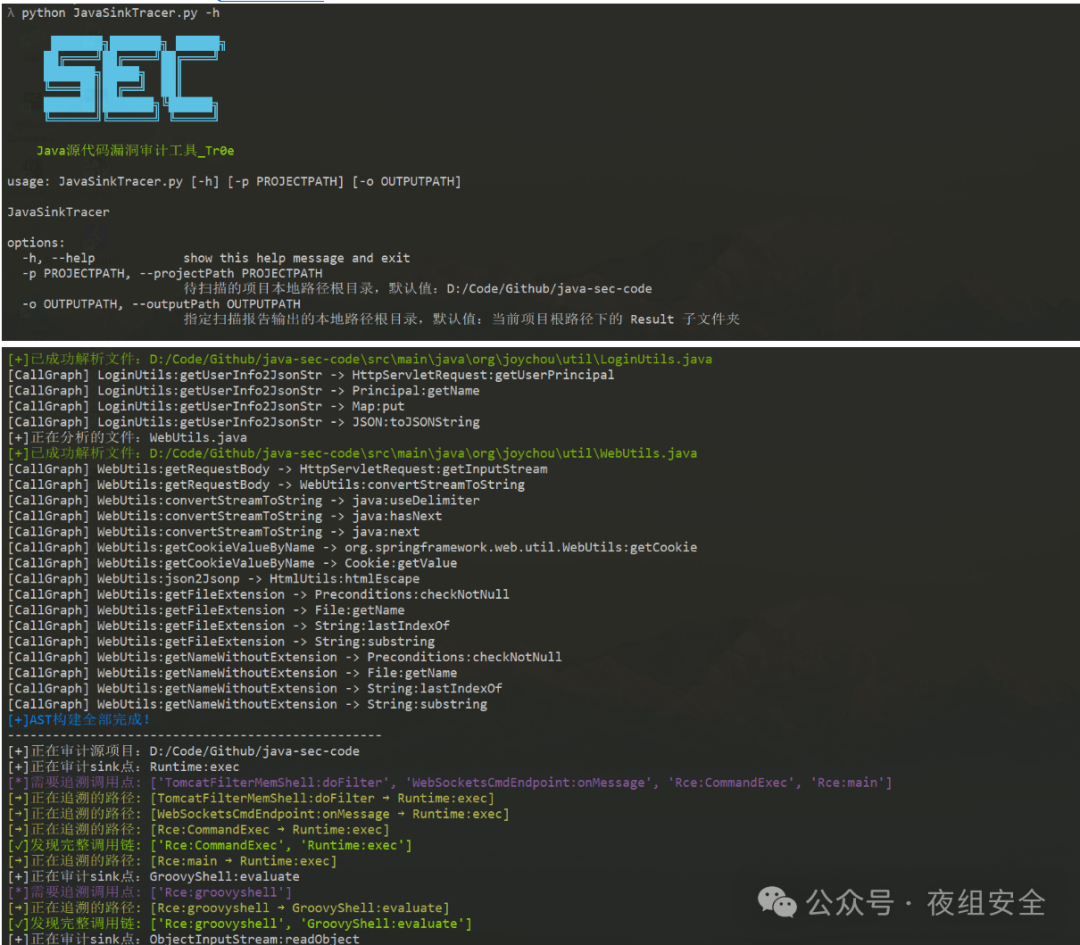1080x945 pixels.
Task: Click the word 'Result' in output path description
Action: (652, 319)
